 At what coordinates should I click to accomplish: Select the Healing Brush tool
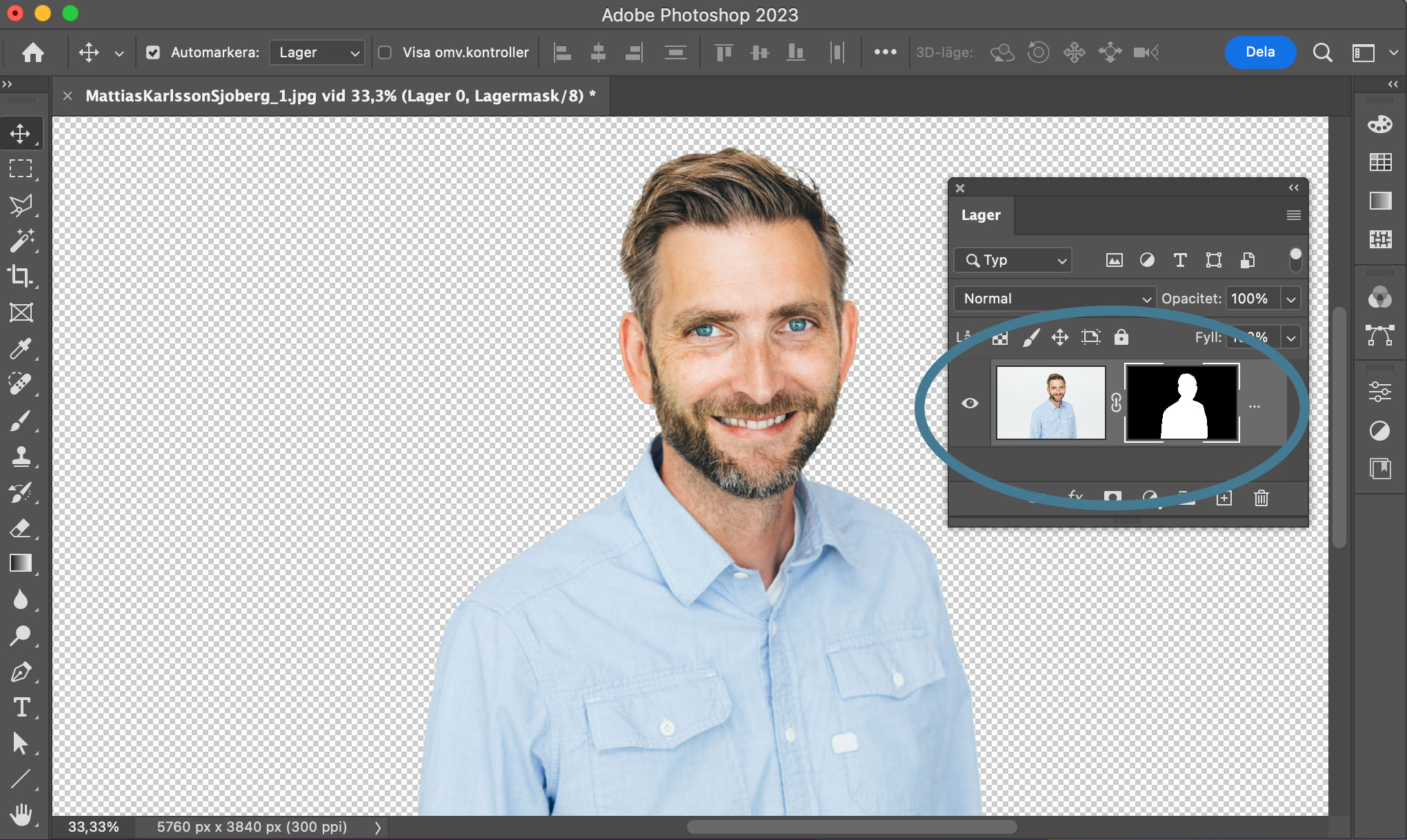click(21, 384)
